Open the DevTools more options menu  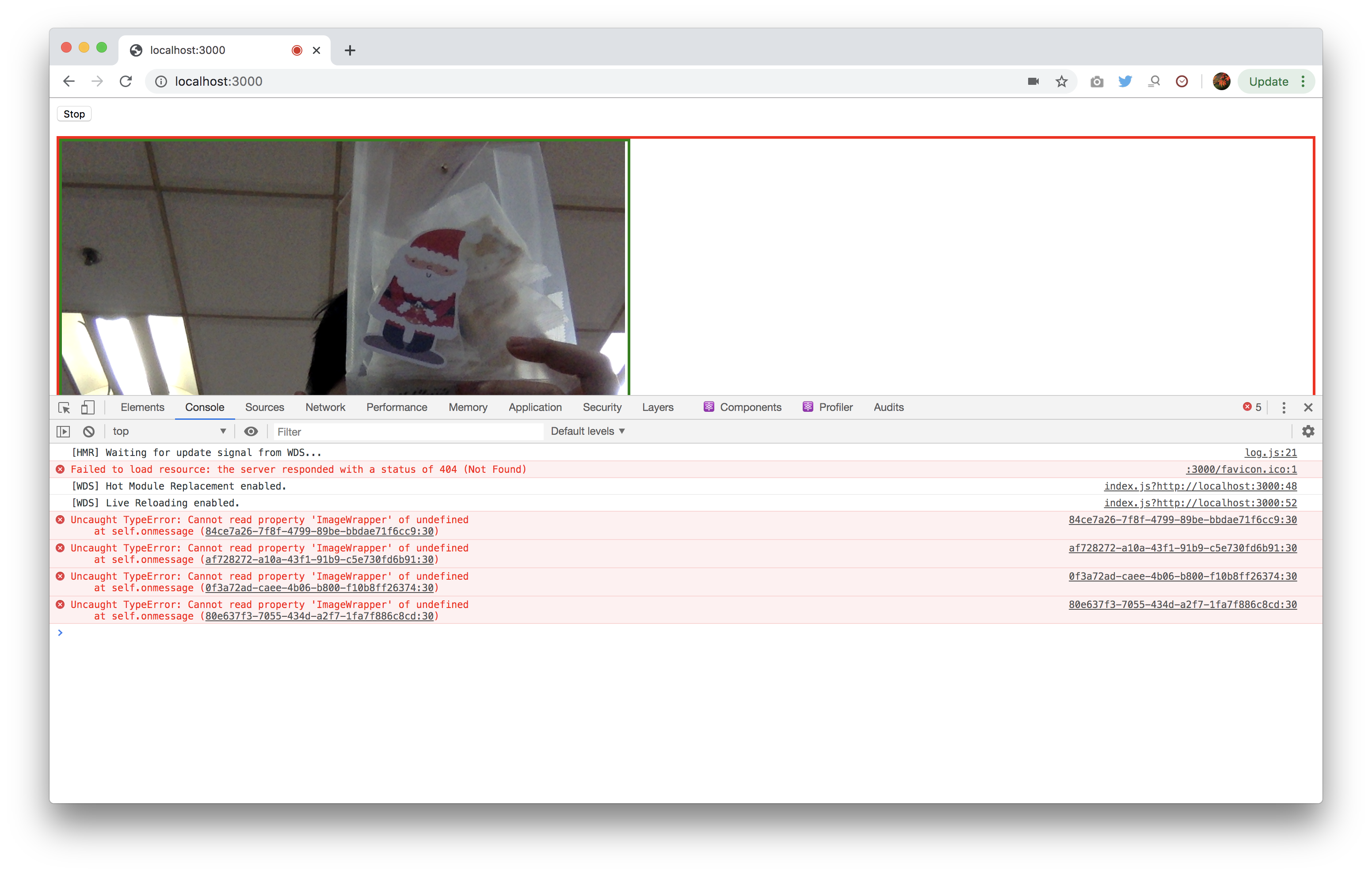(1283, 407)
